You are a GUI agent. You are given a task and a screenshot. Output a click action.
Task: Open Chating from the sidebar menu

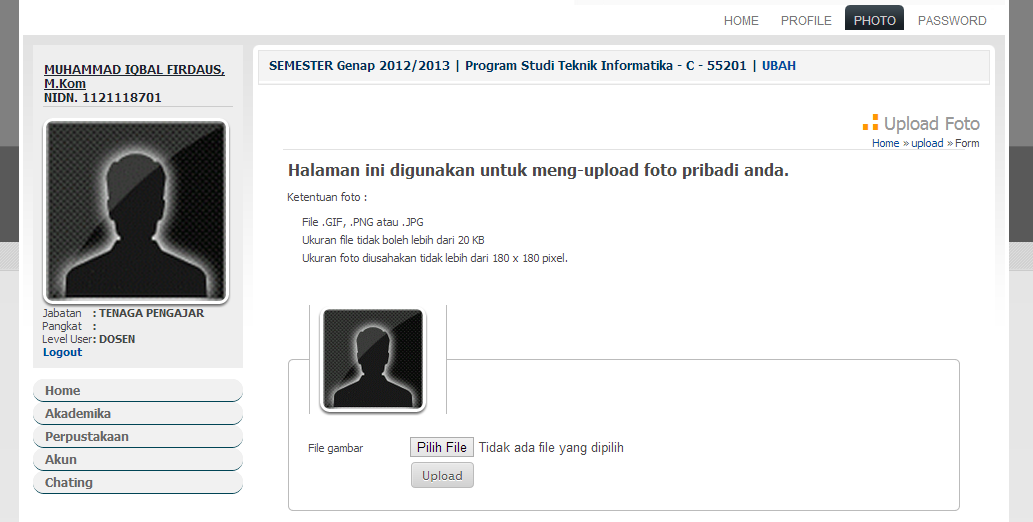[69, 482]
